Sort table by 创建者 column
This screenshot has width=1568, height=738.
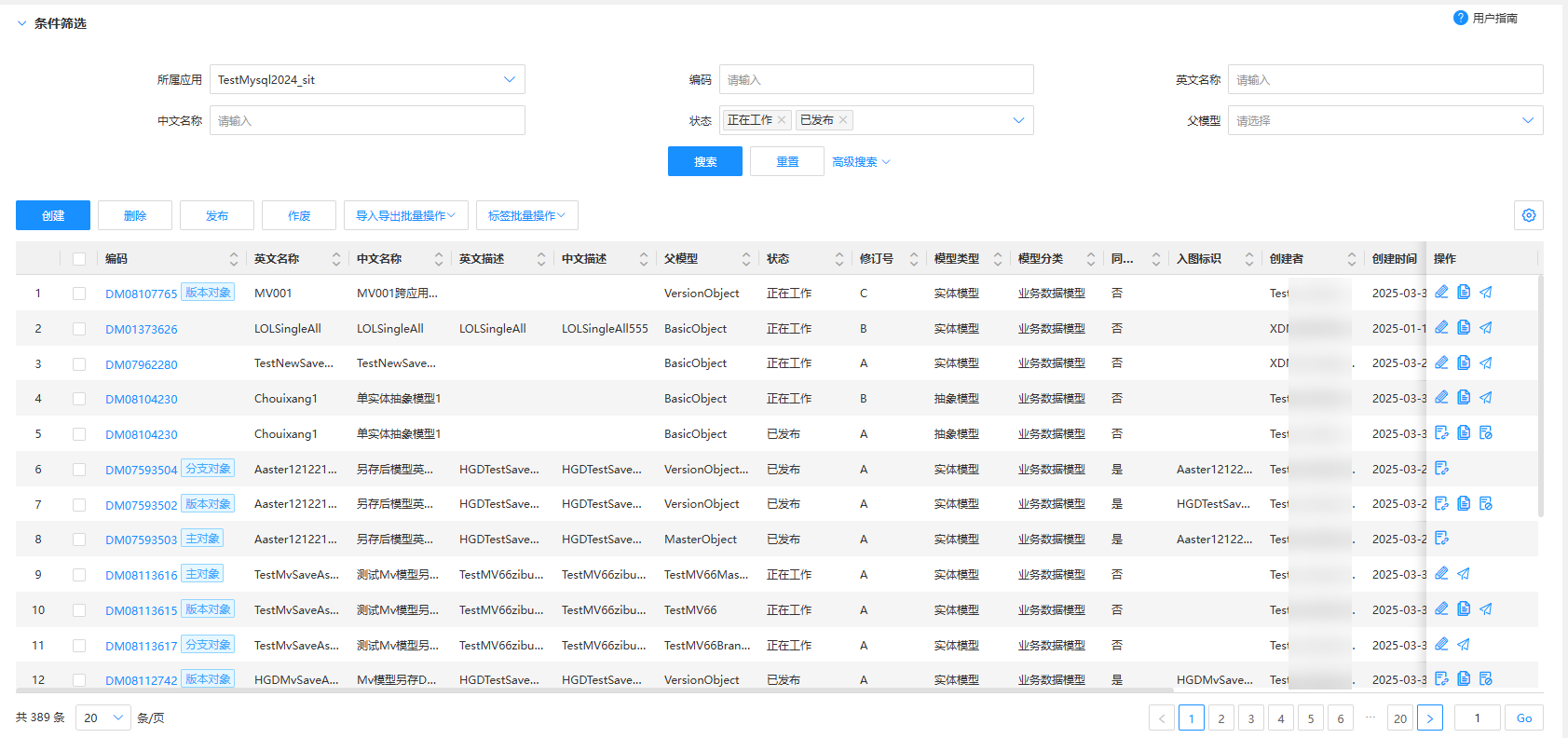pos(1352,259)
